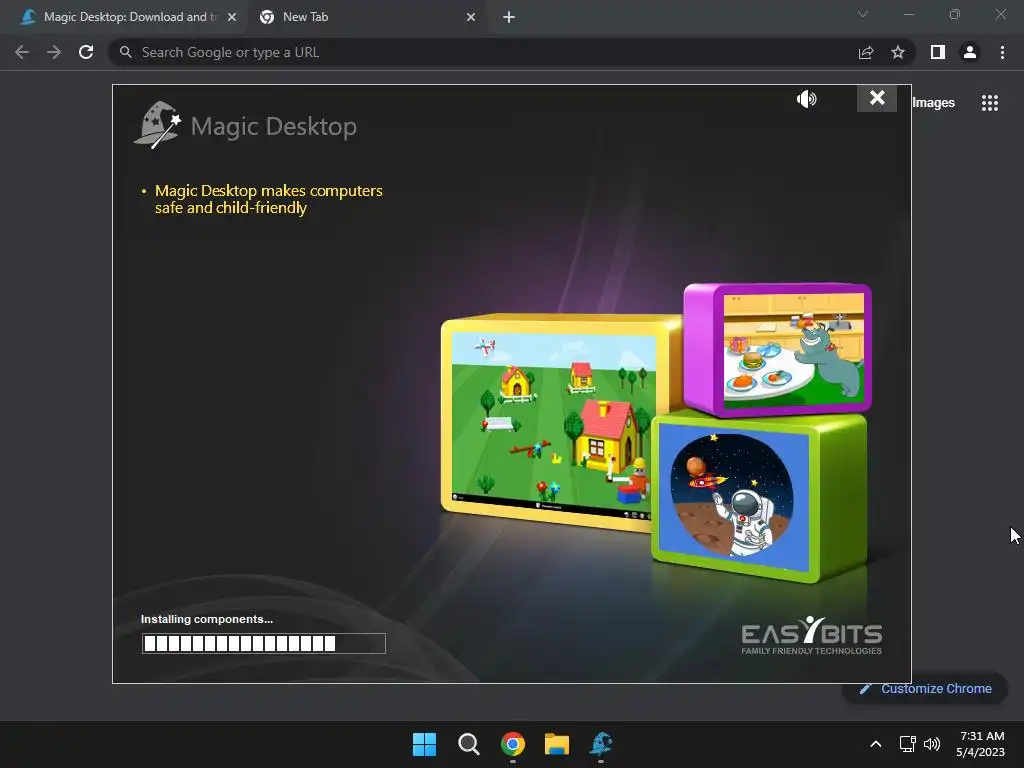Open the Images link on the New Tab page
This screenshot has width=1024, height=768.
click(933, 103)
